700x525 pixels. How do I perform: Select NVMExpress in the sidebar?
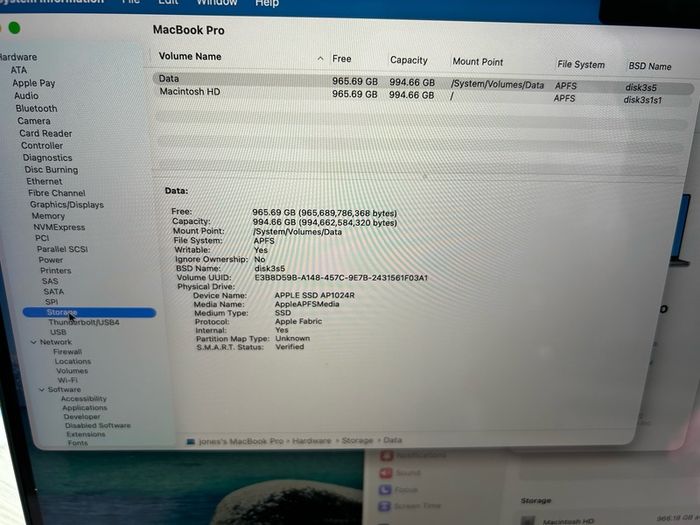(x=59, y=227)
